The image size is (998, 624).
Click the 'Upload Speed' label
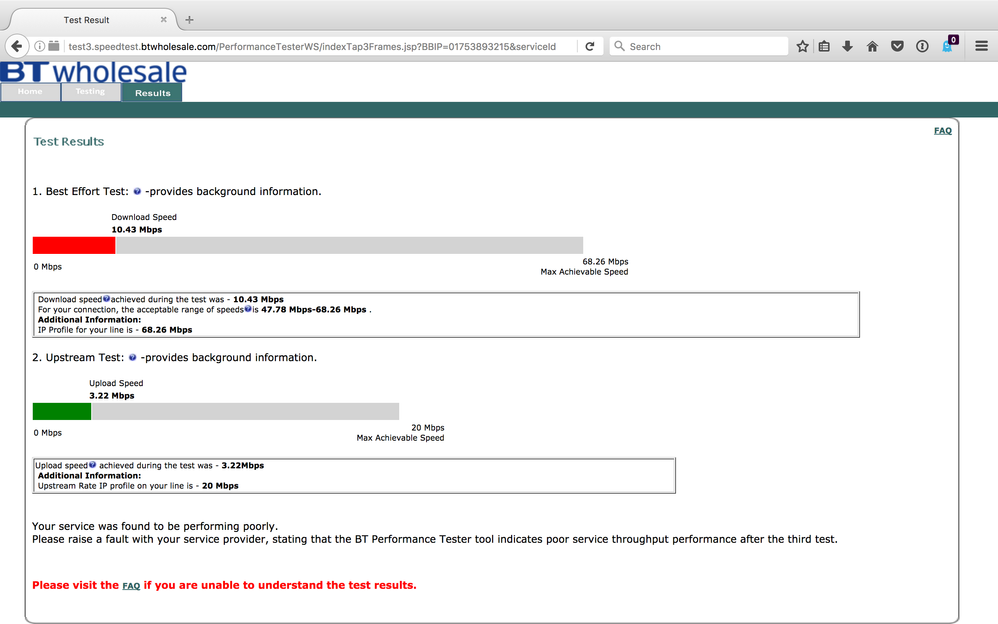click(x=116, y=383)
